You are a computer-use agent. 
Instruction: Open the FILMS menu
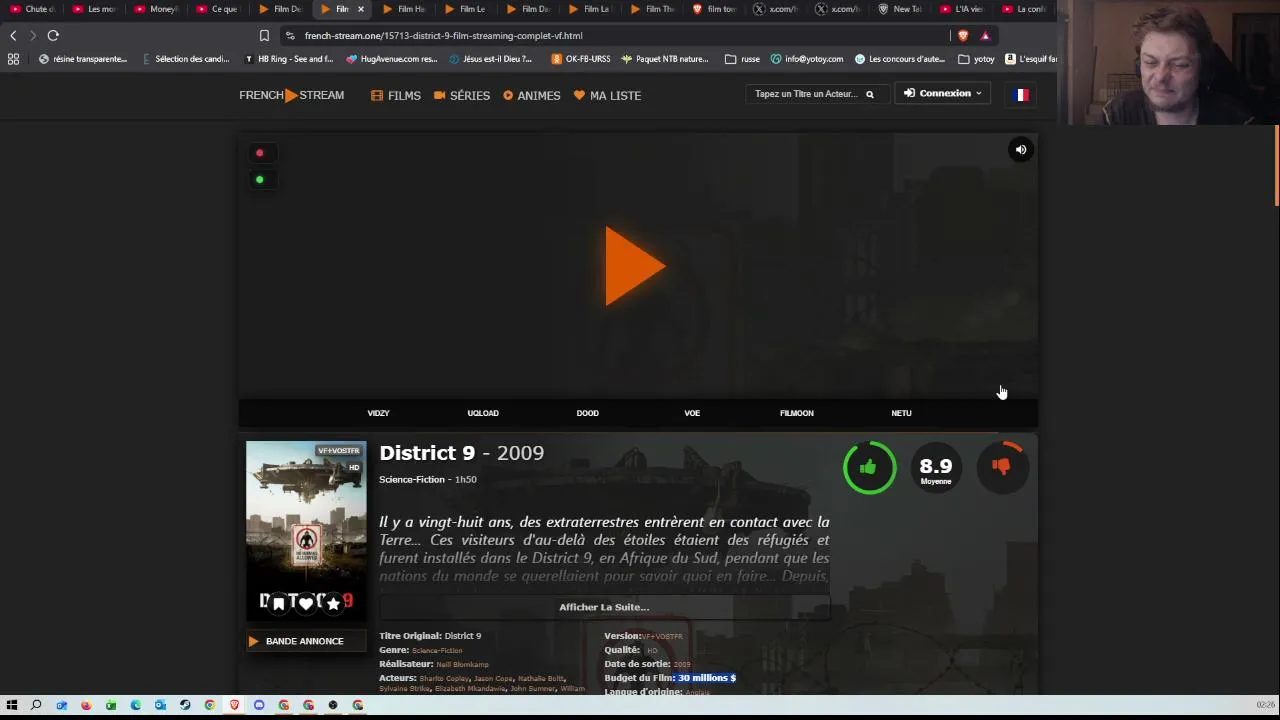coord(396,95)
